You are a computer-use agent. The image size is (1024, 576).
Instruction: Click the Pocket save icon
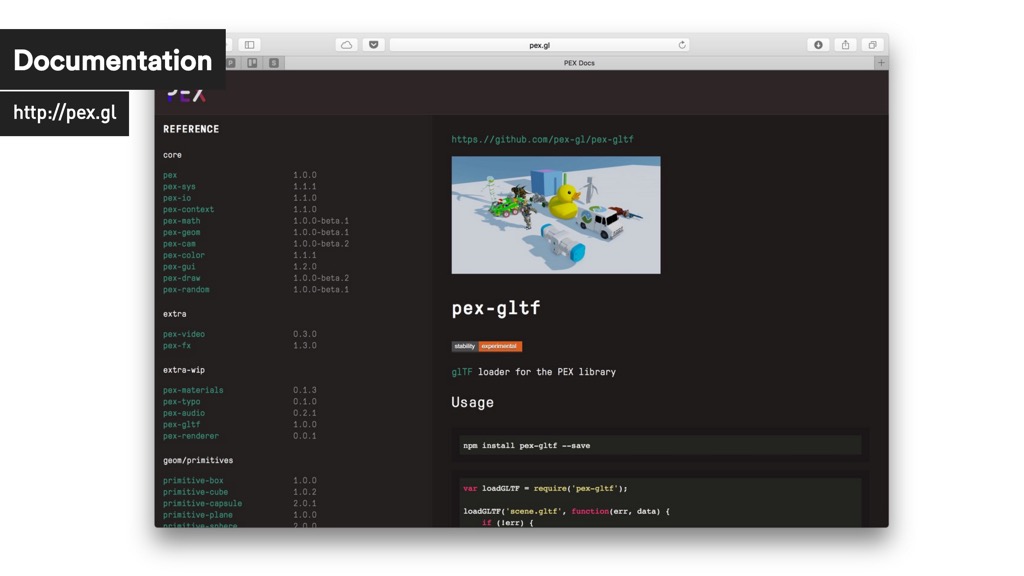tap(374, 45)
